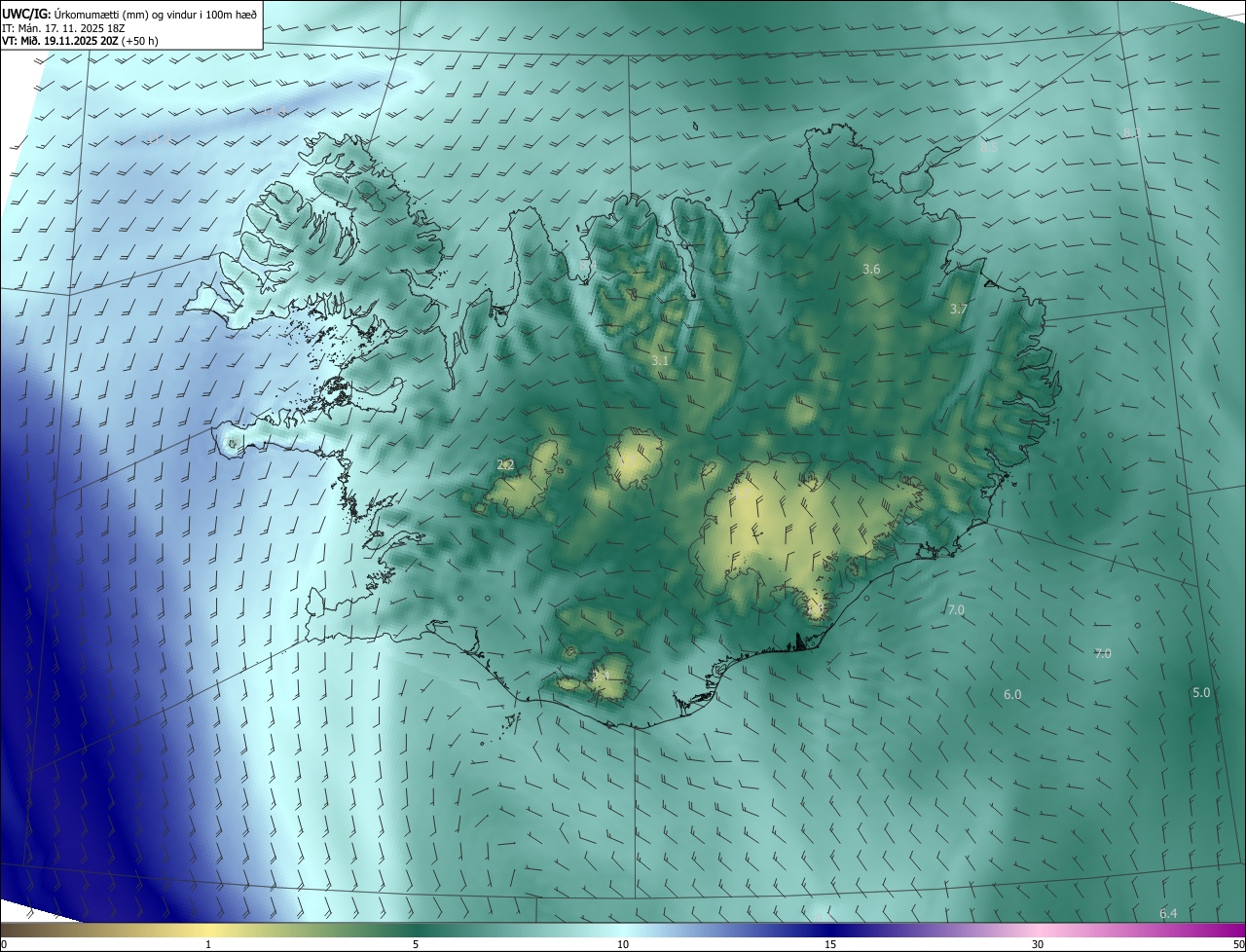This screenshot has height=952, width=1246.
Task: Click the 11.4 value label on the map
Action: (274, 113)
